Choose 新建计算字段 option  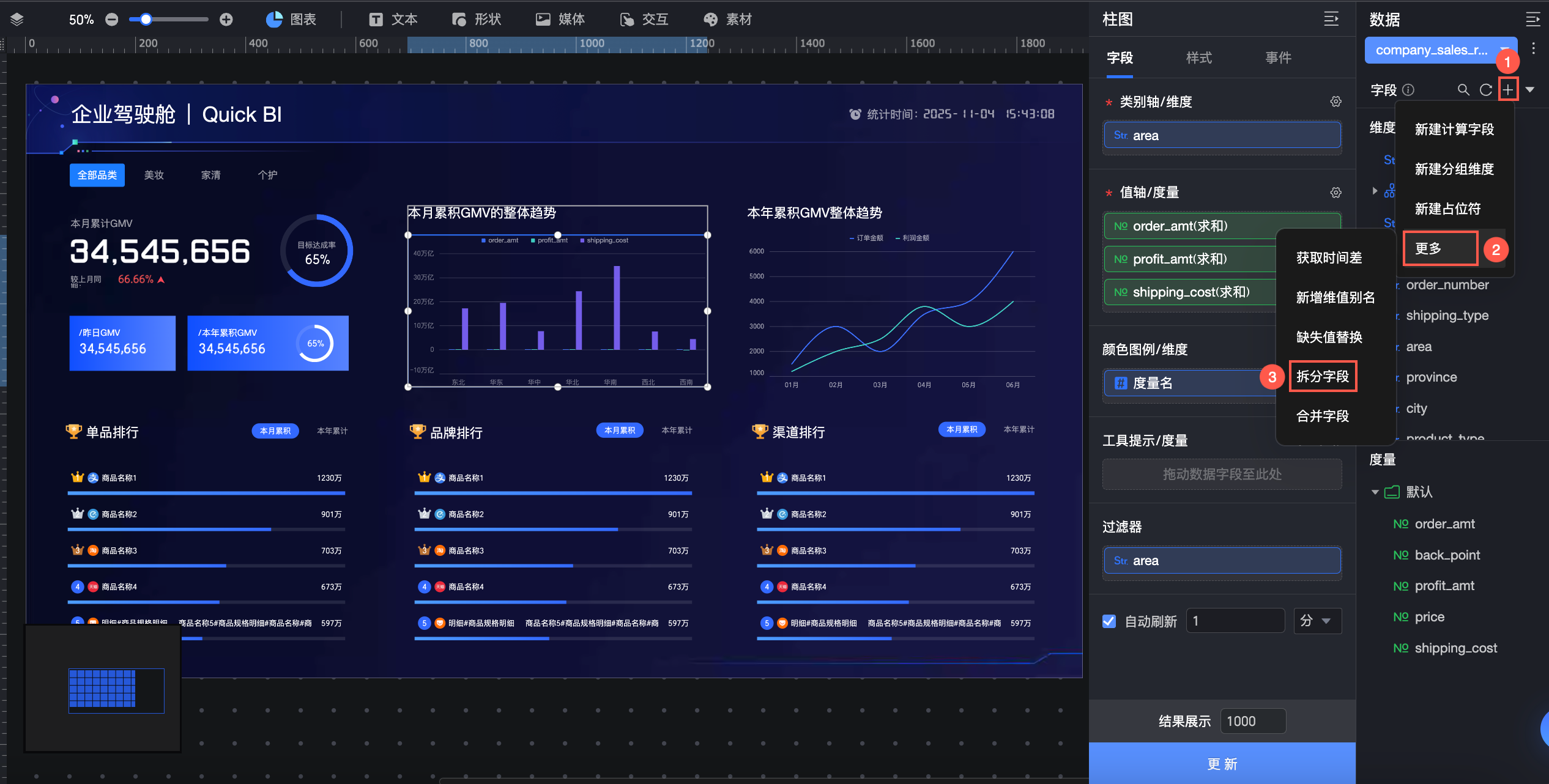[x=1454, y=130]
